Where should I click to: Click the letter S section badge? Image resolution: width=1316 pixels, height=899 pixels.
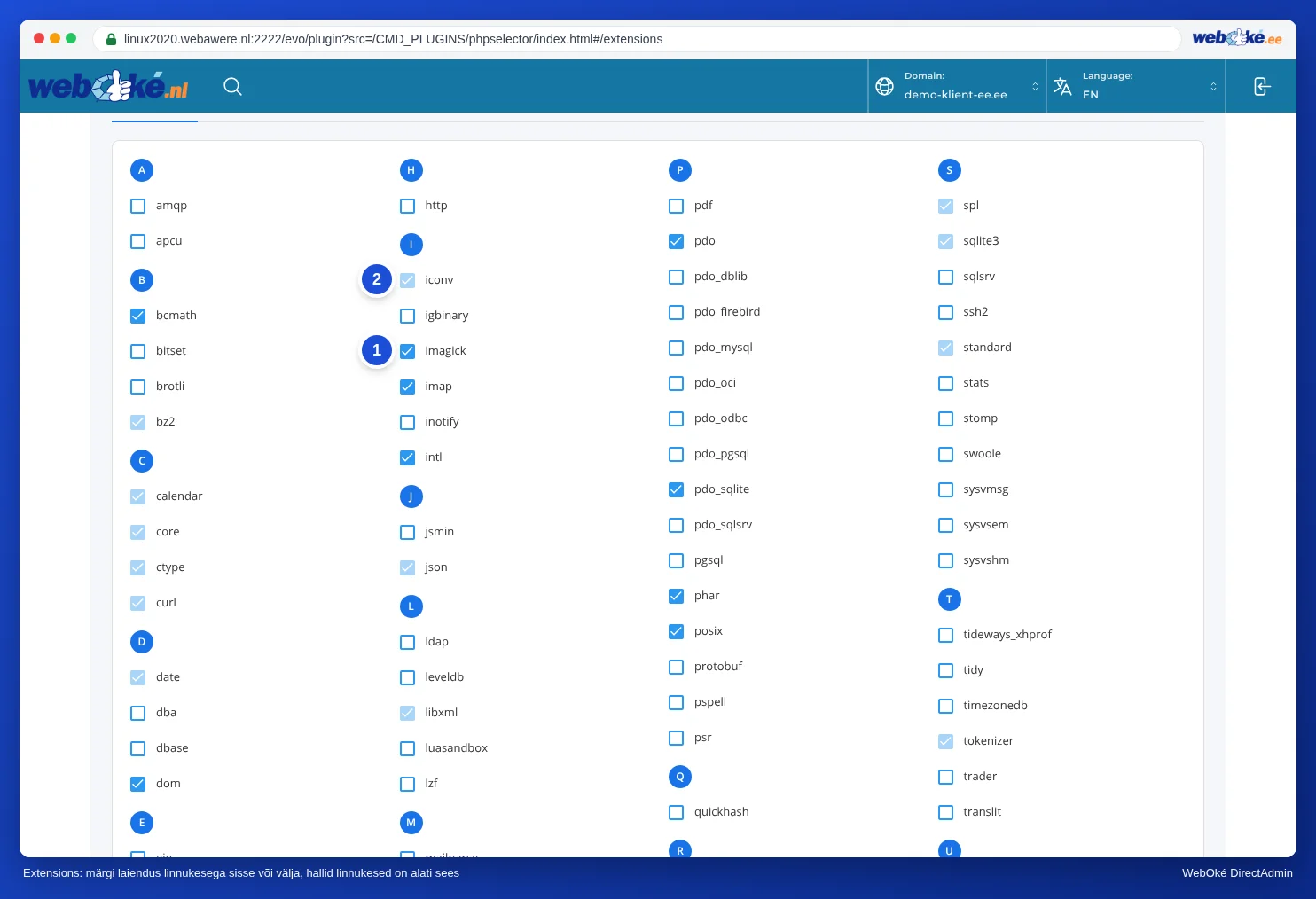pos(949,170)
